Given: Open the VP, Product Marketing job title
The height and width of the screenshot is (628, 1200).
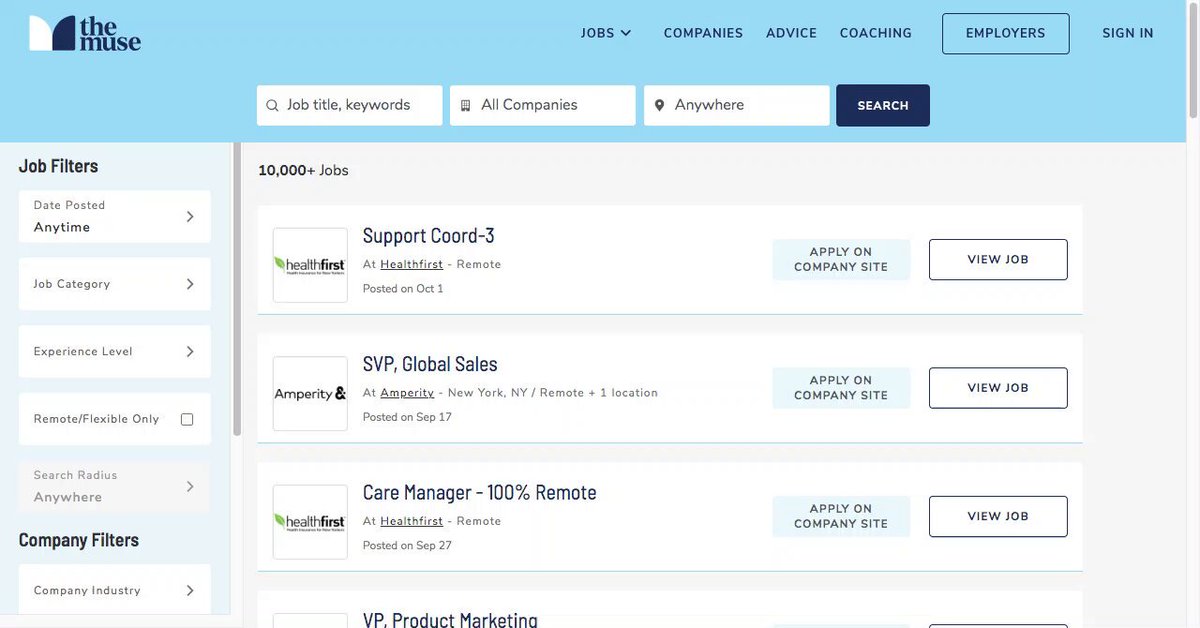Looking at the screenshot, I should (x=450, y=619).
